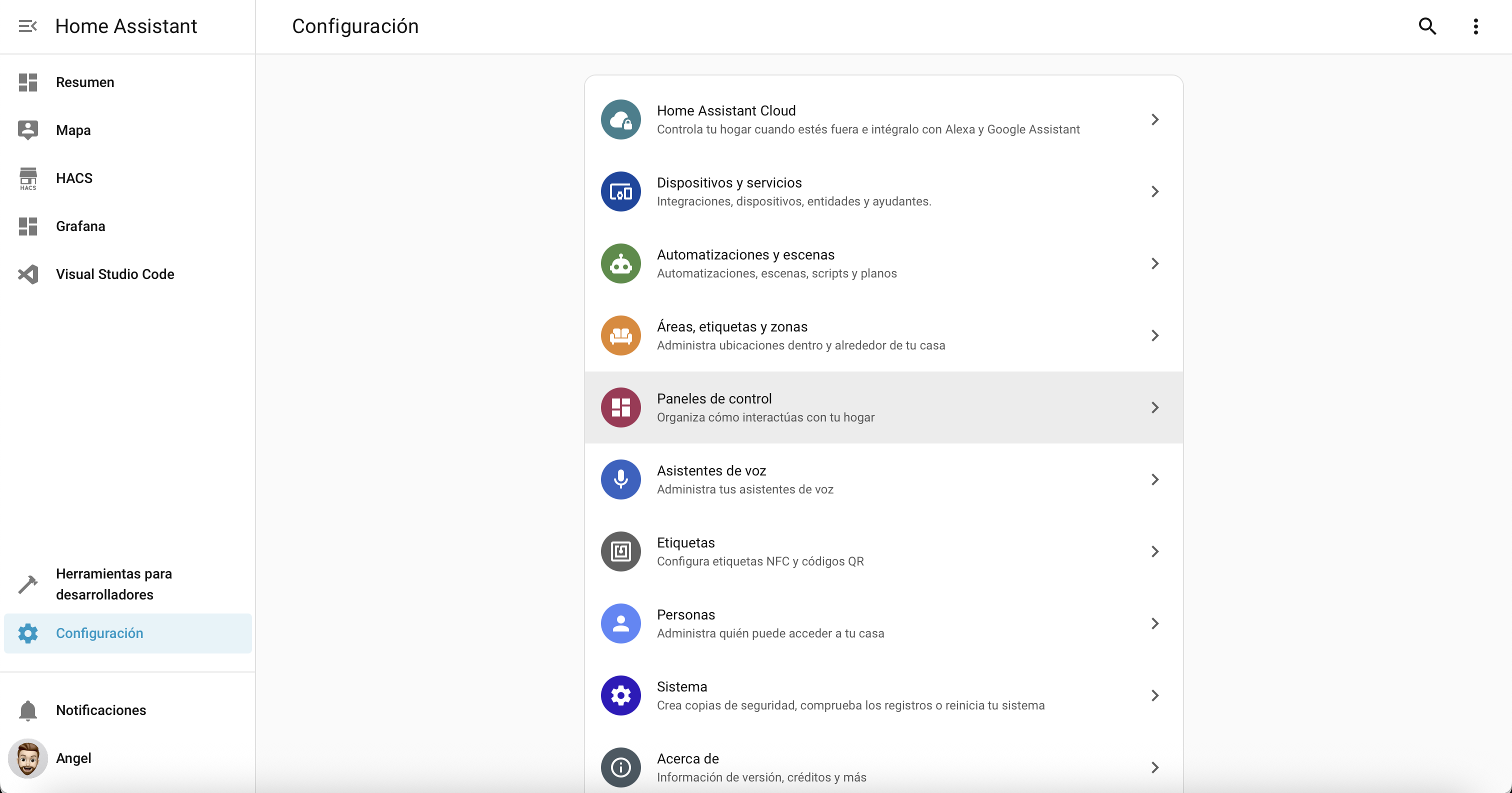Image resolution: width=1512 pixels, height=793 pixels.
Task: Open the Notificaciones bell item
Action: (x=101, y=709)
